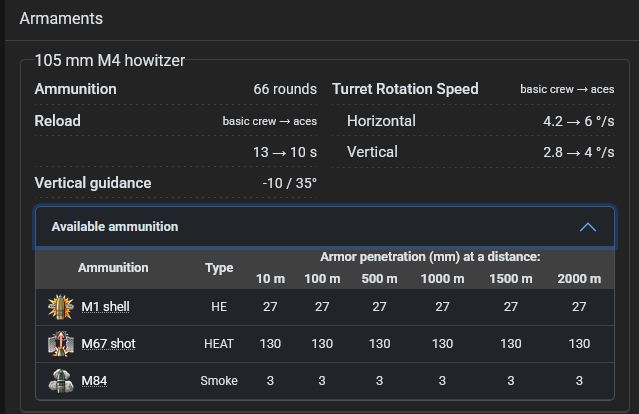
Task: Collapse the Available ammunition chevron arrow
Action: point(588,227)
